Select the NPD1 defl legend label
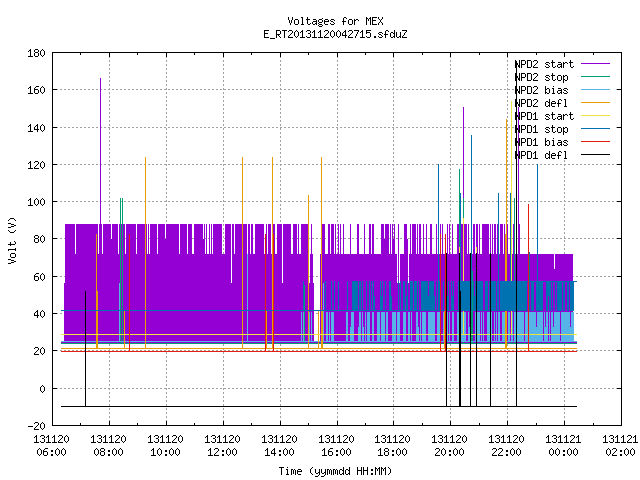640x480 pixels. tap(541, 155)
